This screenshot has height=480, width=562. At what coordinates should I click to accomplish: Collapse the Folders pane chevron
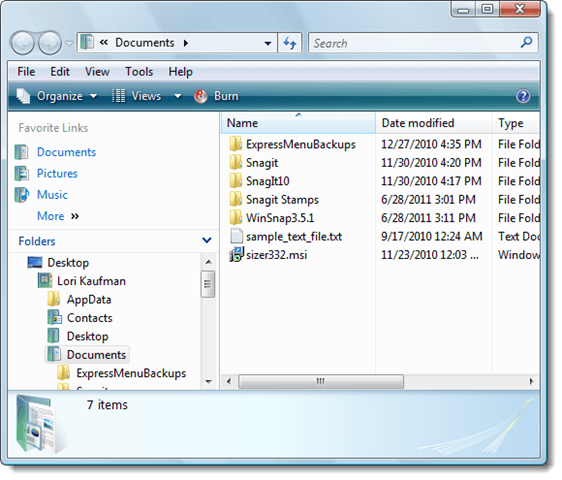click(x=207, y=240)
